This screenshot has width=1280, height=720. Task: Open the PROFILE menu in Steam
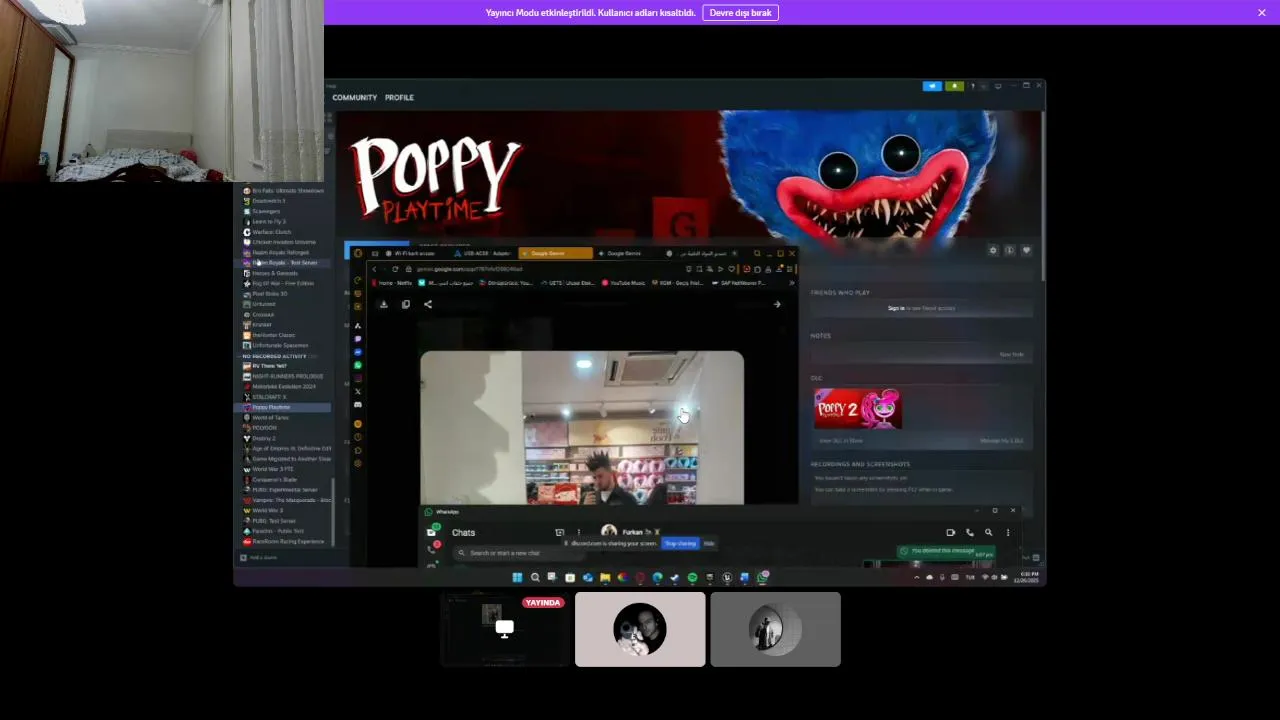399,98
